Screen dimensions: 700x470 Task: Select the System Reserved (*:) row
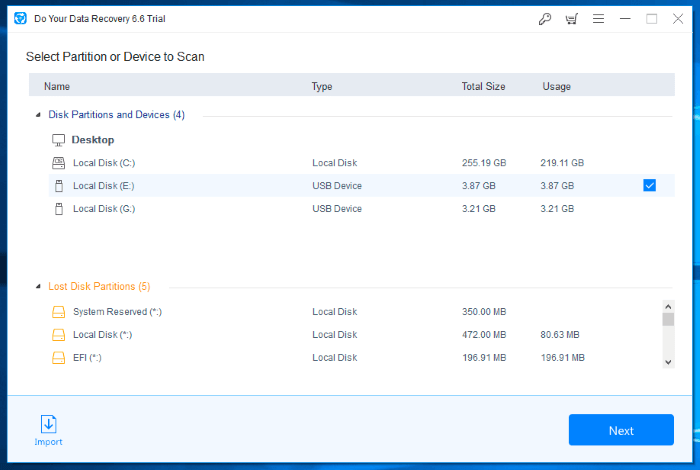pyautogui.click(x=355, y=312)
